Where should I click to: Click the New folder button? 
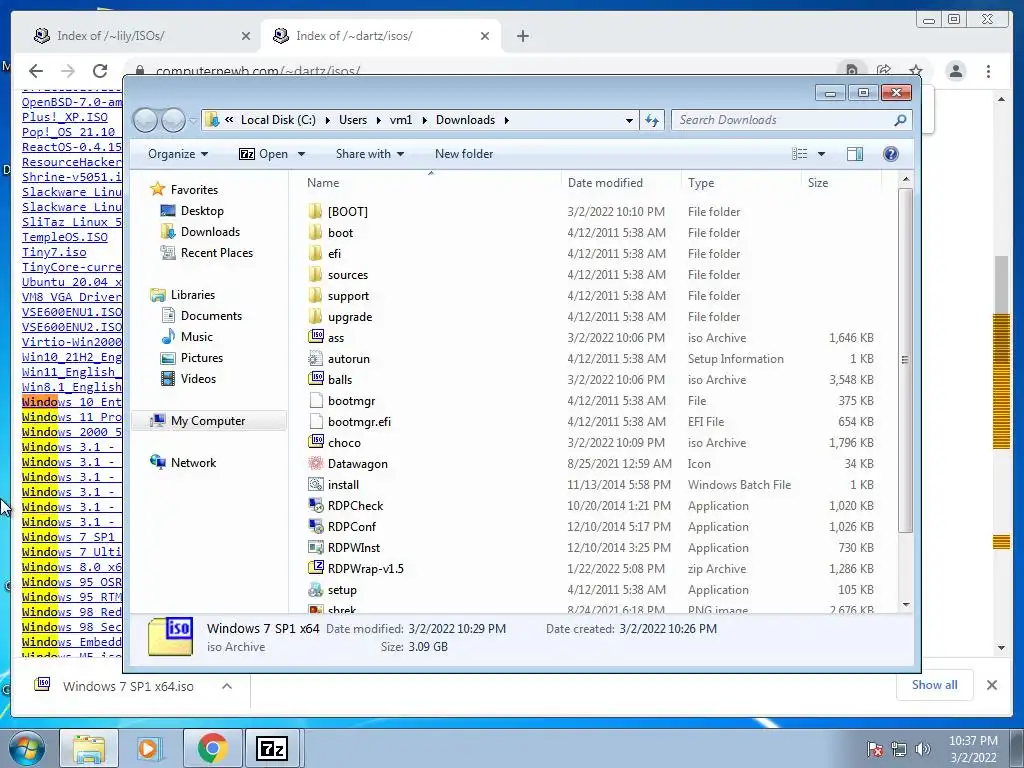464,153
